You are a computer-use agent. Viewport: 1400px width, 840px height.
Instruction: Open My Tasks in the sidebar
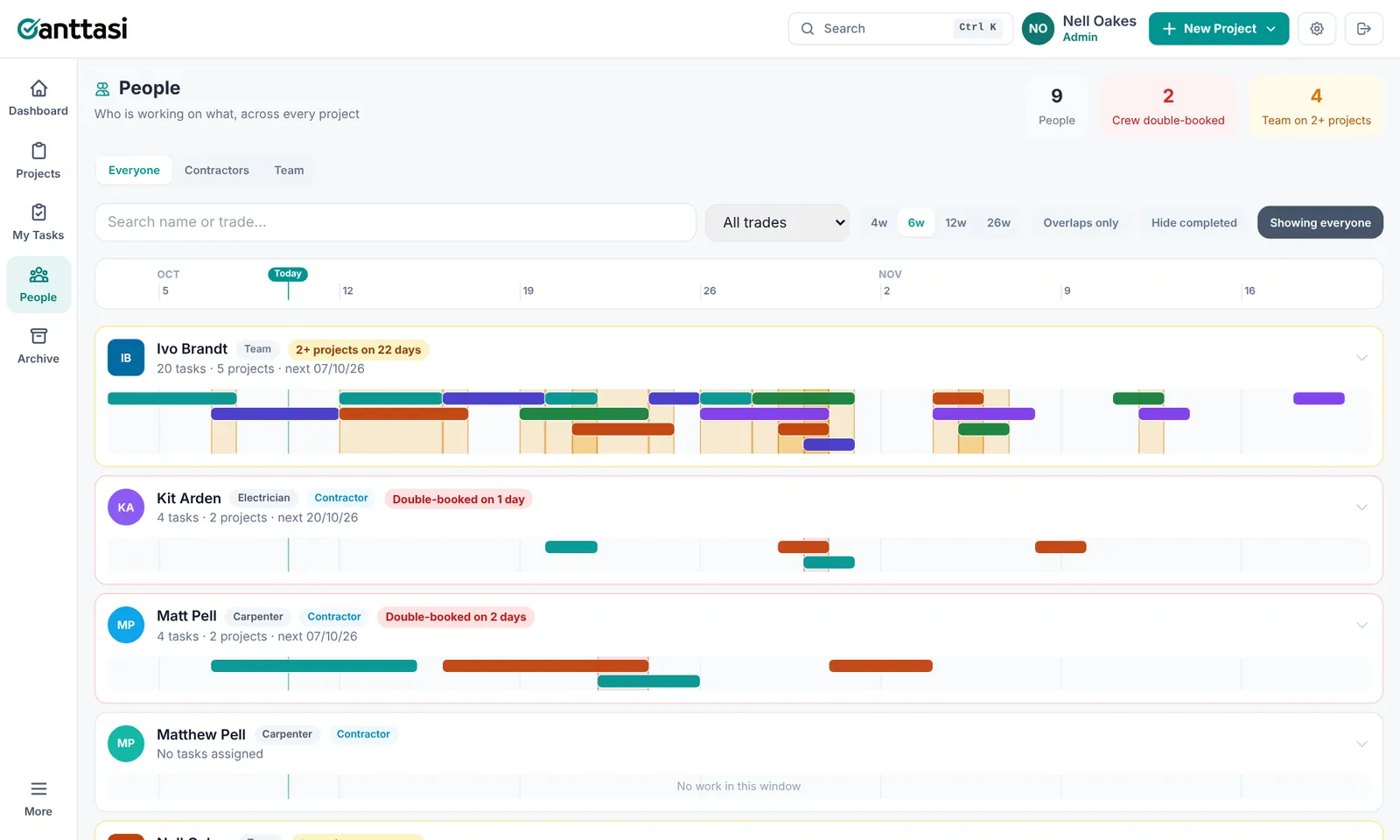(x=38, y=222)
